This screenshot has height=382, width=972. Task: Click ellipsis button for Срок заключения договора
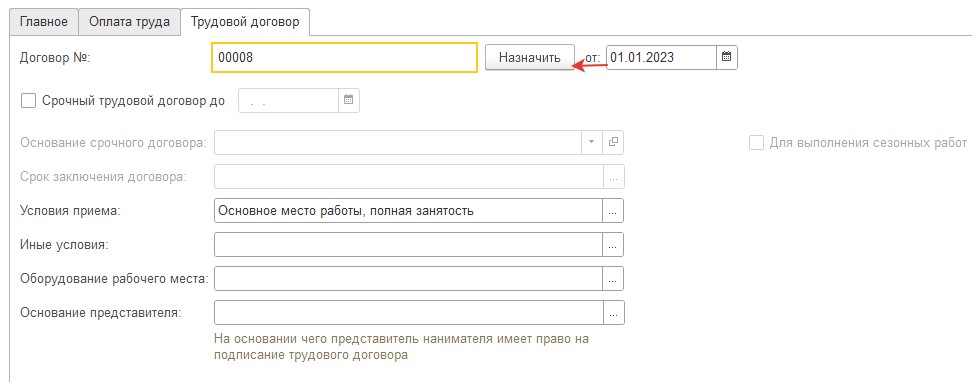click(613, 177)
